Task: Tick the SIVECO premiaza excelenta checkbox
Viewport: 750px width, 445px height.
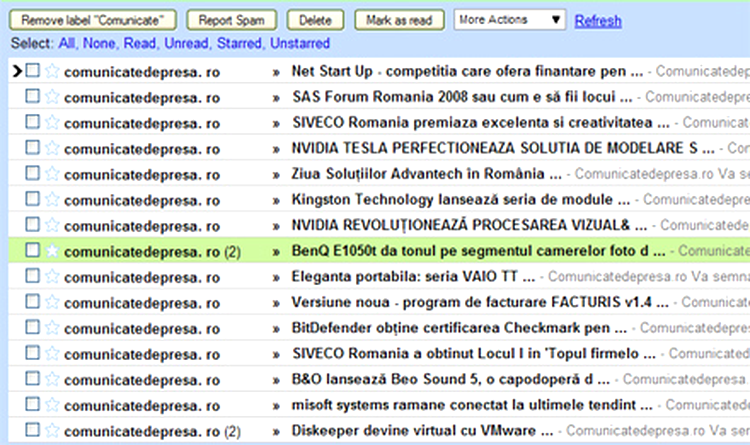Action: [x=33, y=122]
